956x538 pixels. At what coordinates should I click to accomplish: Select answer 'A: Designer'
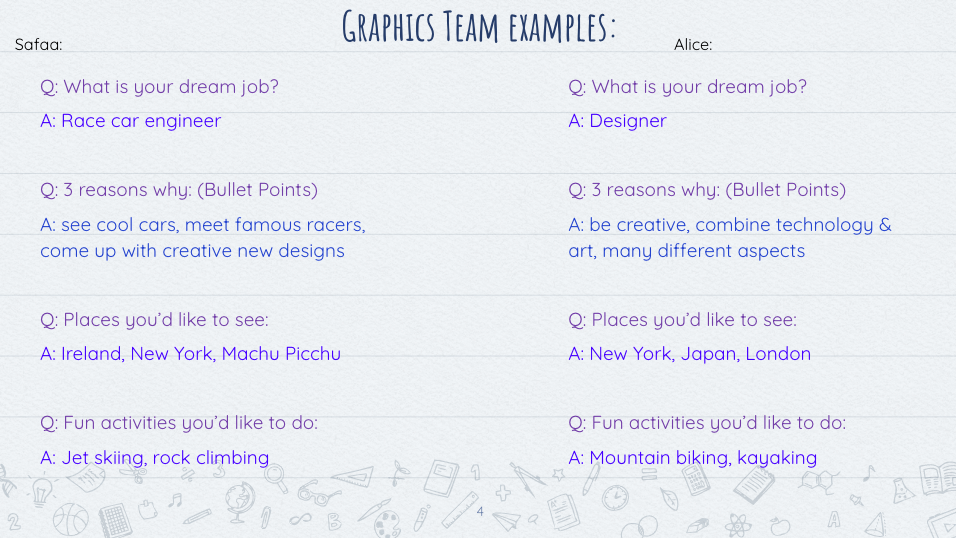617,121
